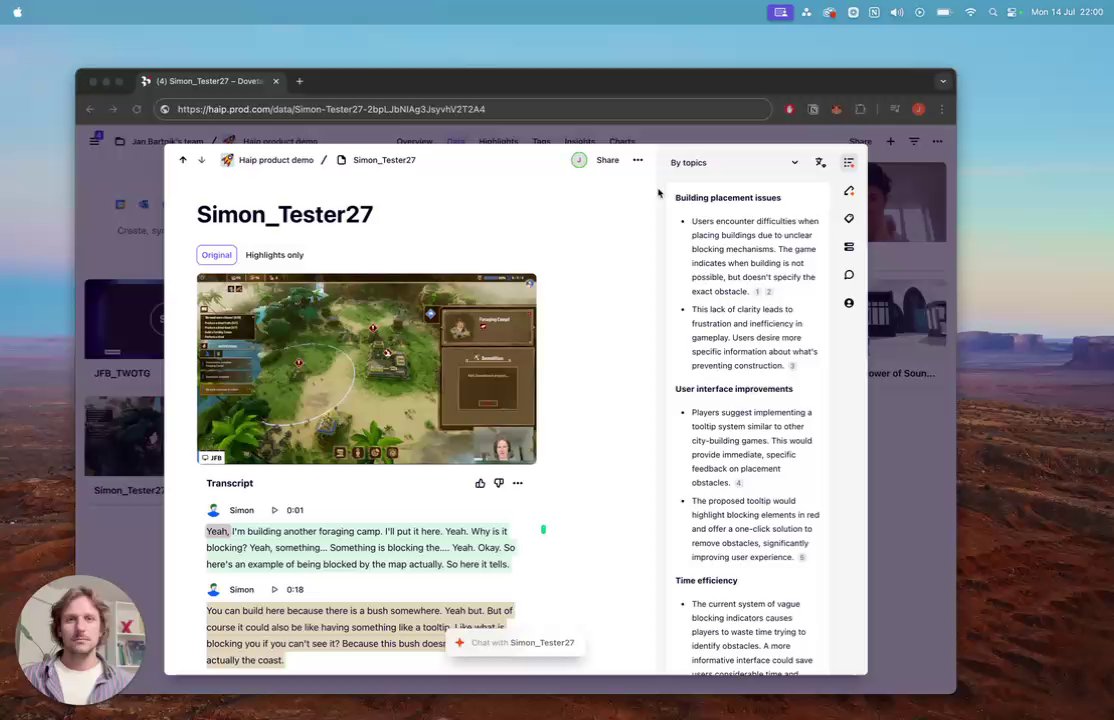The image size is (1114, 720).
Task: Click thumbs down on the transcript
Action: tap(499, 483)
